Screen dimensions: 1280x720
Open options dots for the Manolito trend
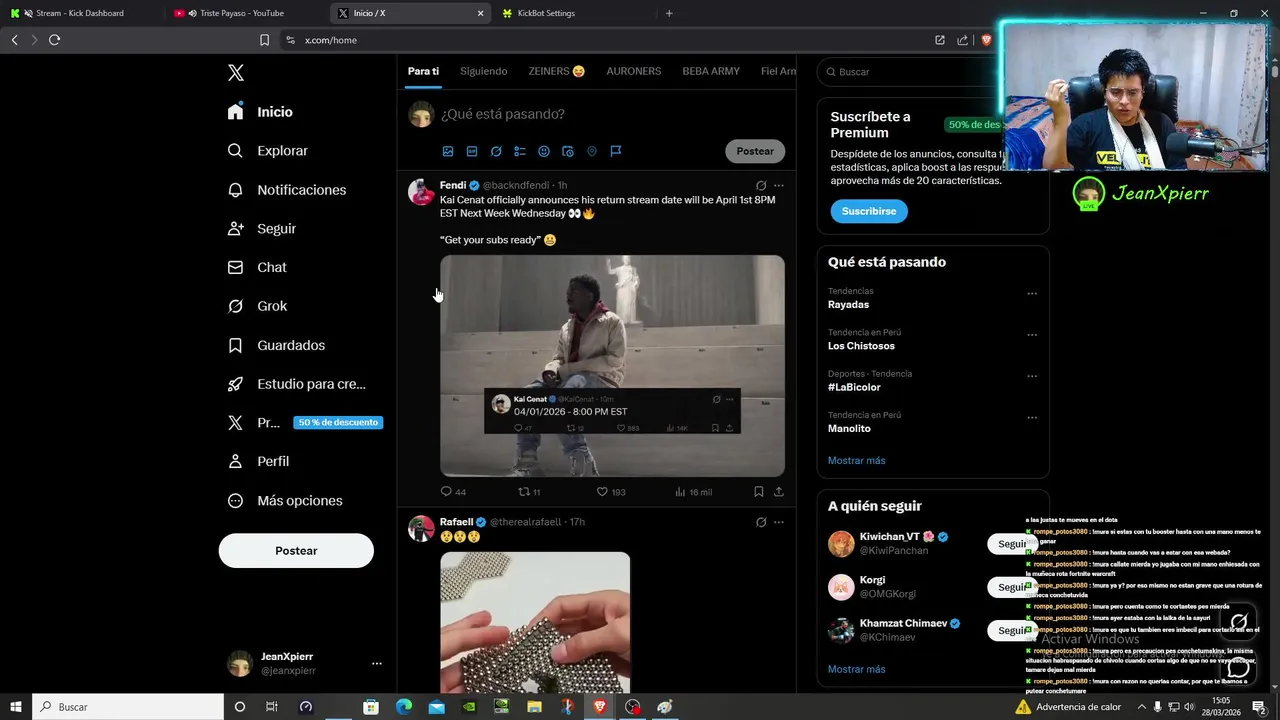(1032, 418)
